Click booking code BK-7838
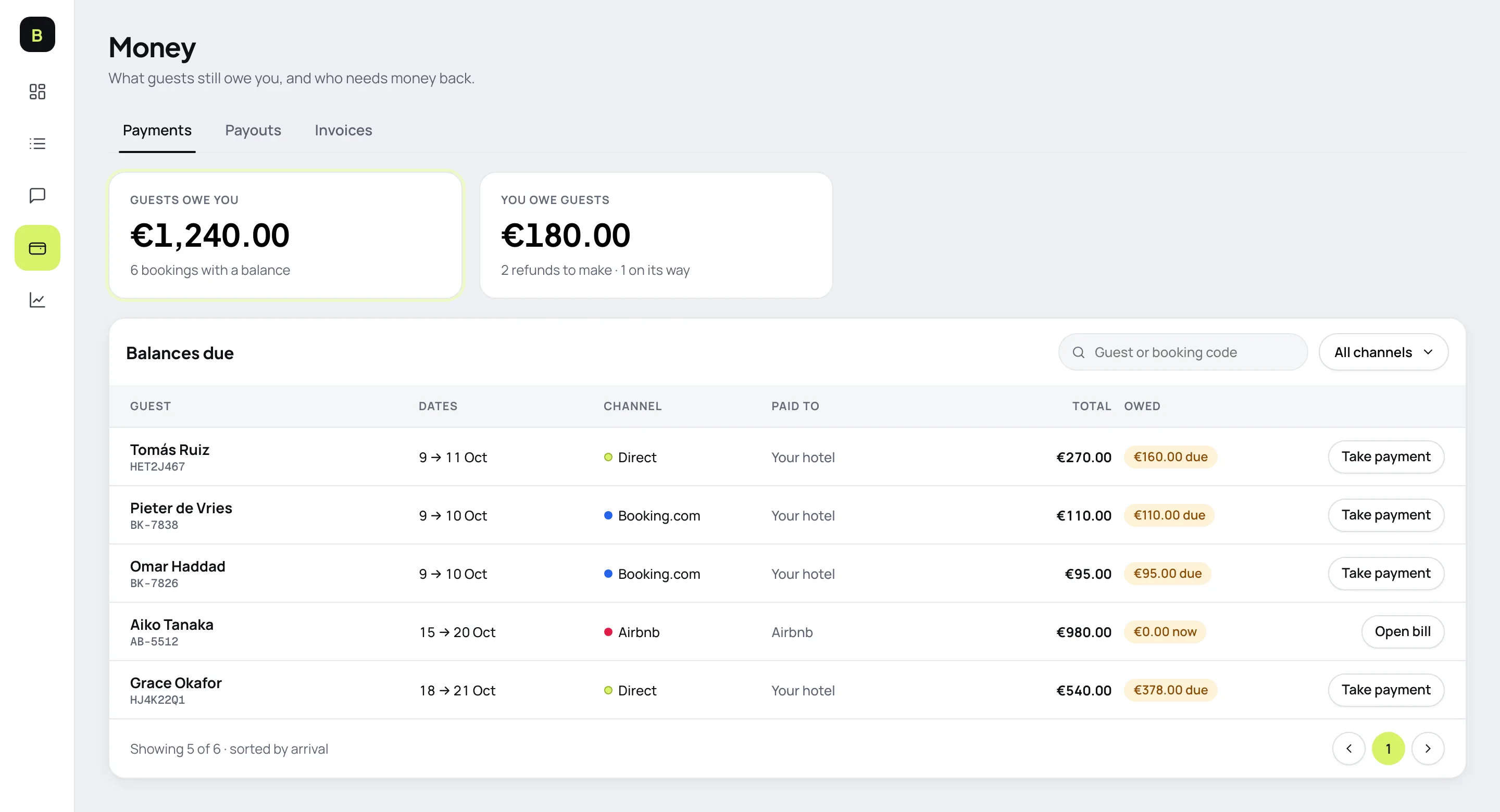1500x812 pixels. (154, 525)
